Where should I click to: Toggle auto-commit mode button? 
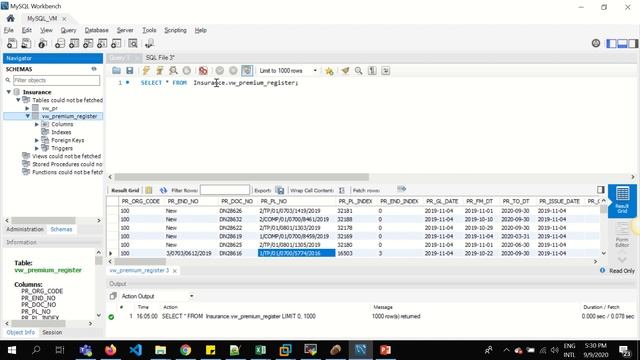pyautogui.click(x=247, y=71)
